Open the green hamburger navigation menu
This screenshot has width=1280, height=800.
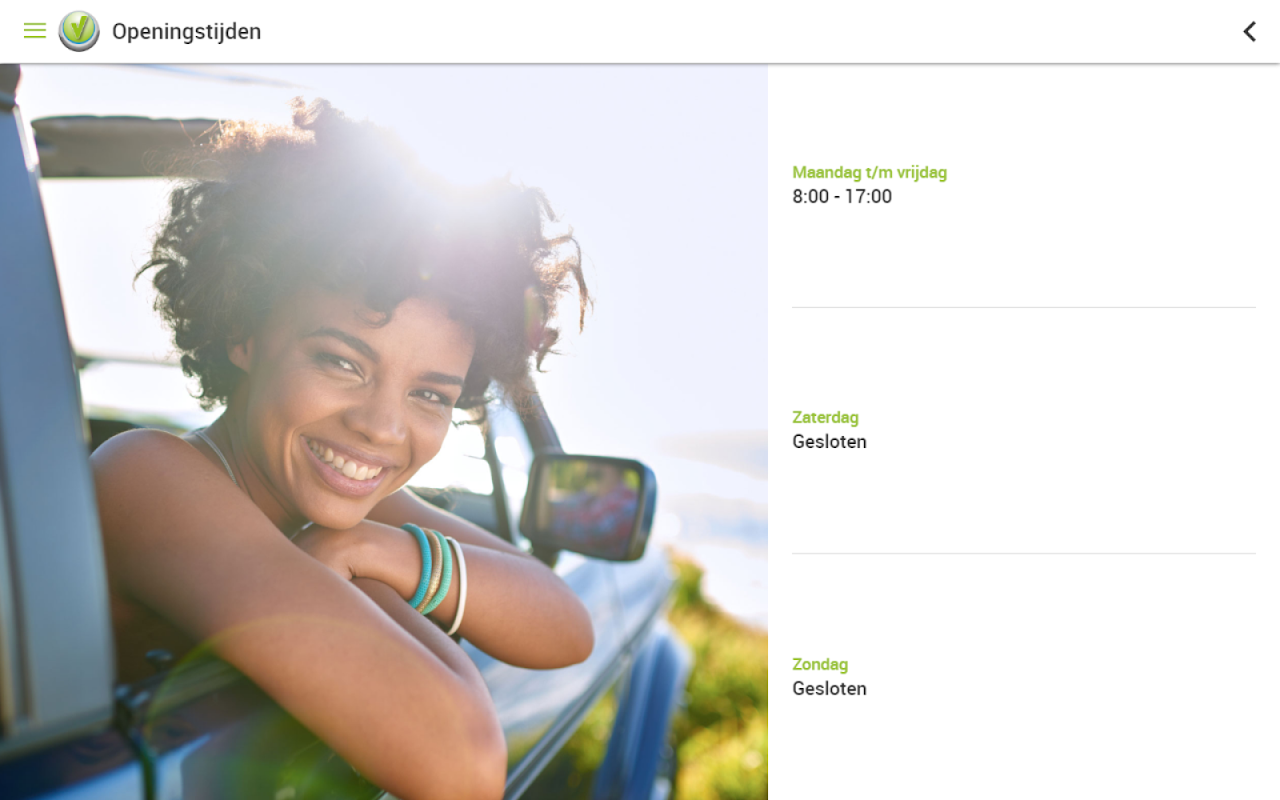[35, 31]
